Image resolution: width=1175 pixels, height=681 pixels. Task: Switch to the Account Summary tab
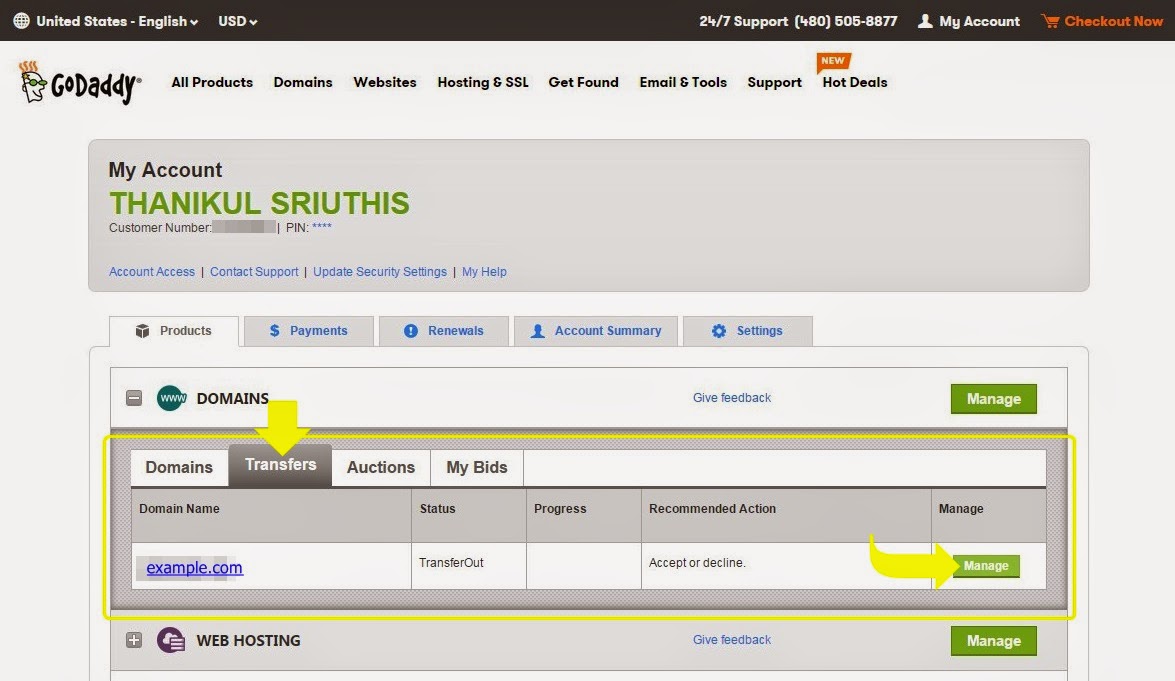point(596,331)
